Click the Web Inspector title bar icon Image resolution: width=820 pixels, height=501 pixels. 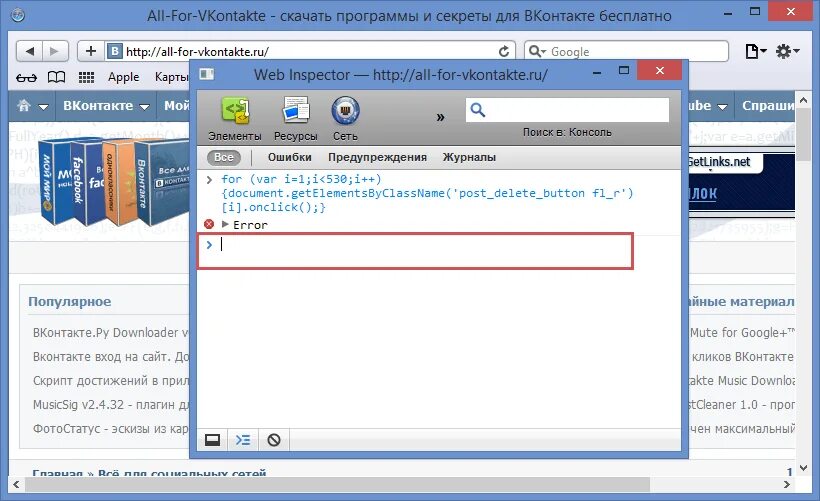(207, 74)
